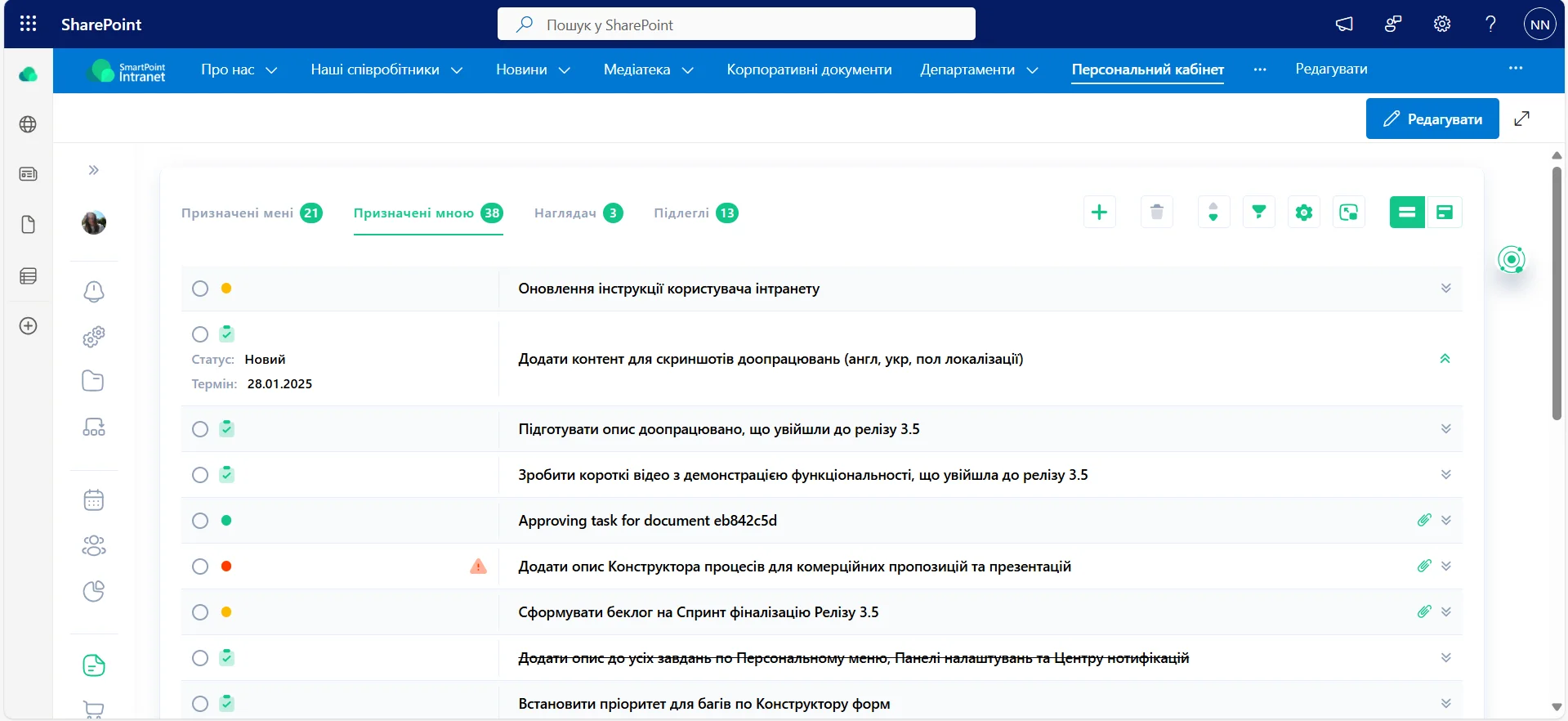Click the blue Редагувати button with pencil
This screenshot has width=1568, height=721.
[1432, 119]
